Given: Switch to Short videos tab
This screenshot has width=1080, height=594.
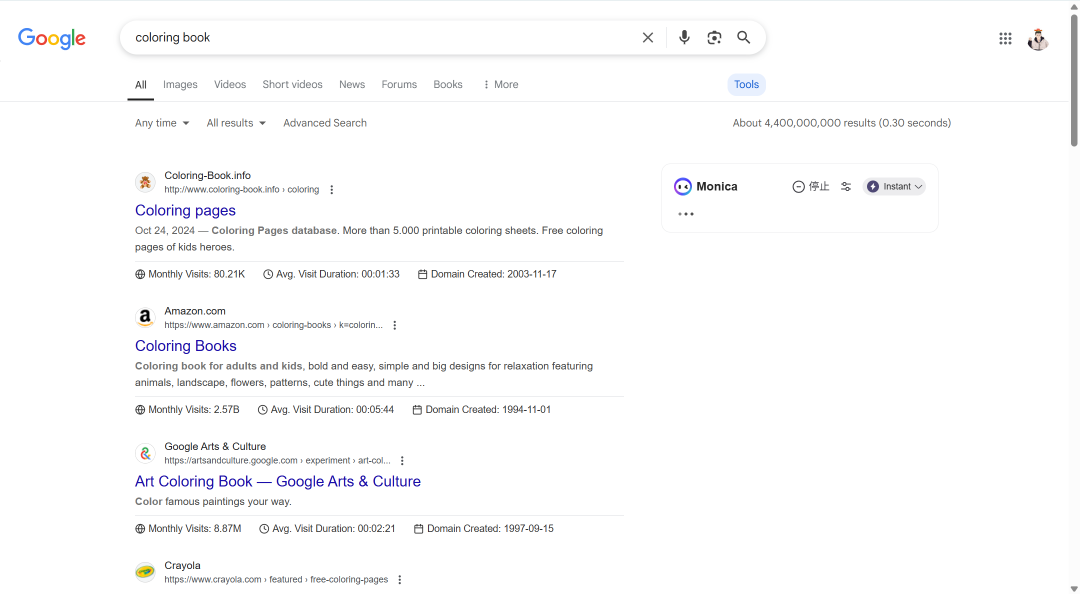Looking at the screenshot, I should [292, 84].
